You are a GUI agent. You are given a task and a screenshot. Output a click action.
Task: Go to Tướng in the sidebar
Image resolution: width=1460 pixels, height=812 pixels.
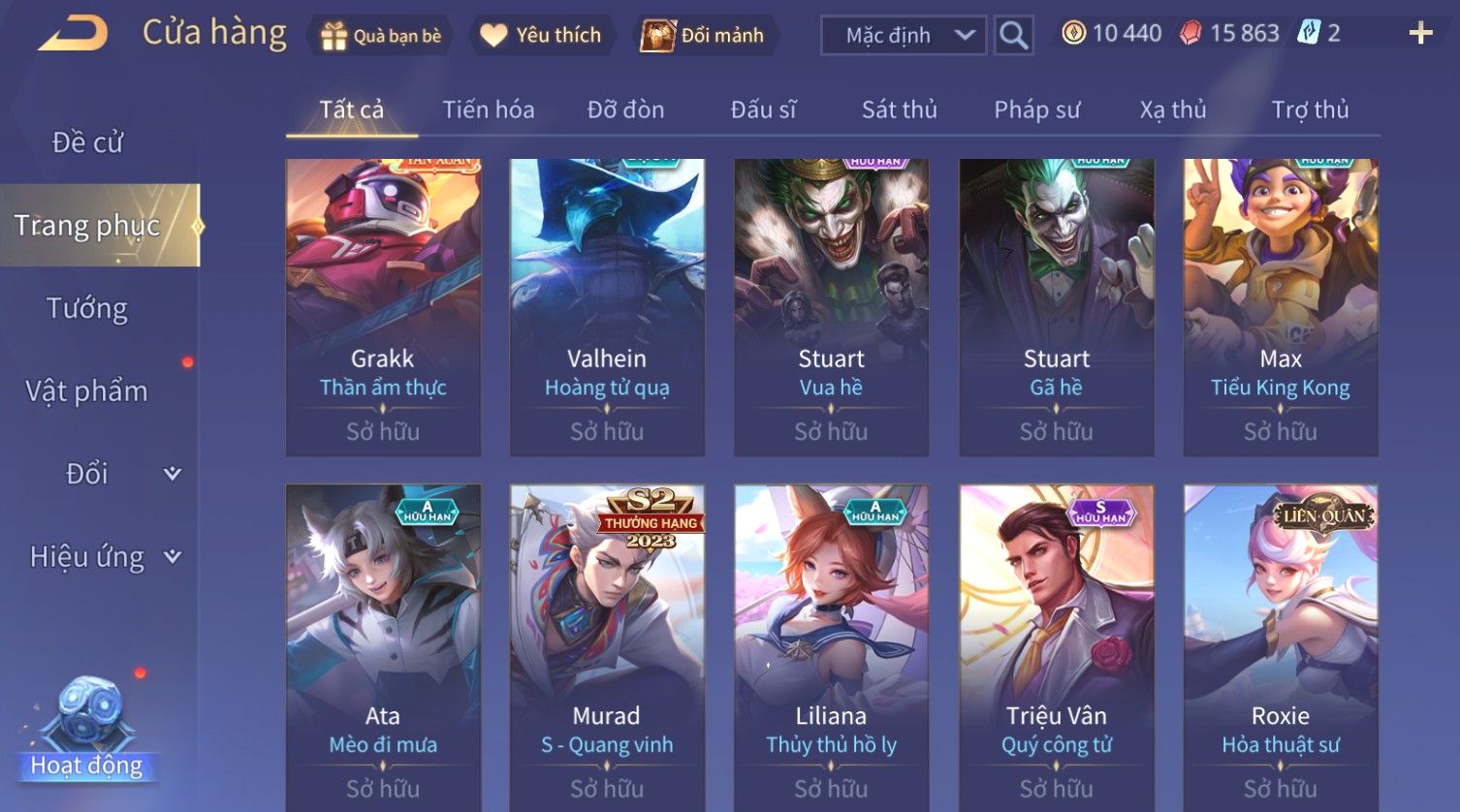(x=87, y=308)
